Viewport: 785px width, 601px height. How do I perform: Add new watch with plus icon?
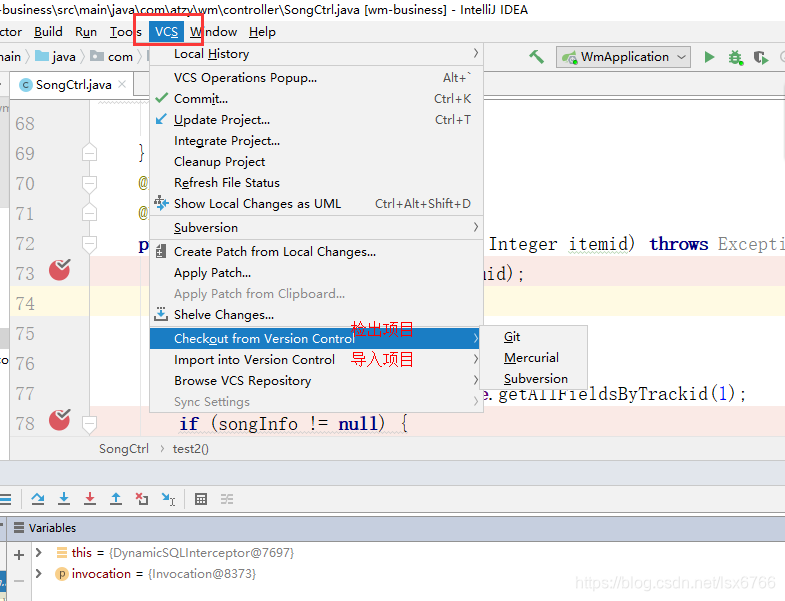[x=19, y=554]
